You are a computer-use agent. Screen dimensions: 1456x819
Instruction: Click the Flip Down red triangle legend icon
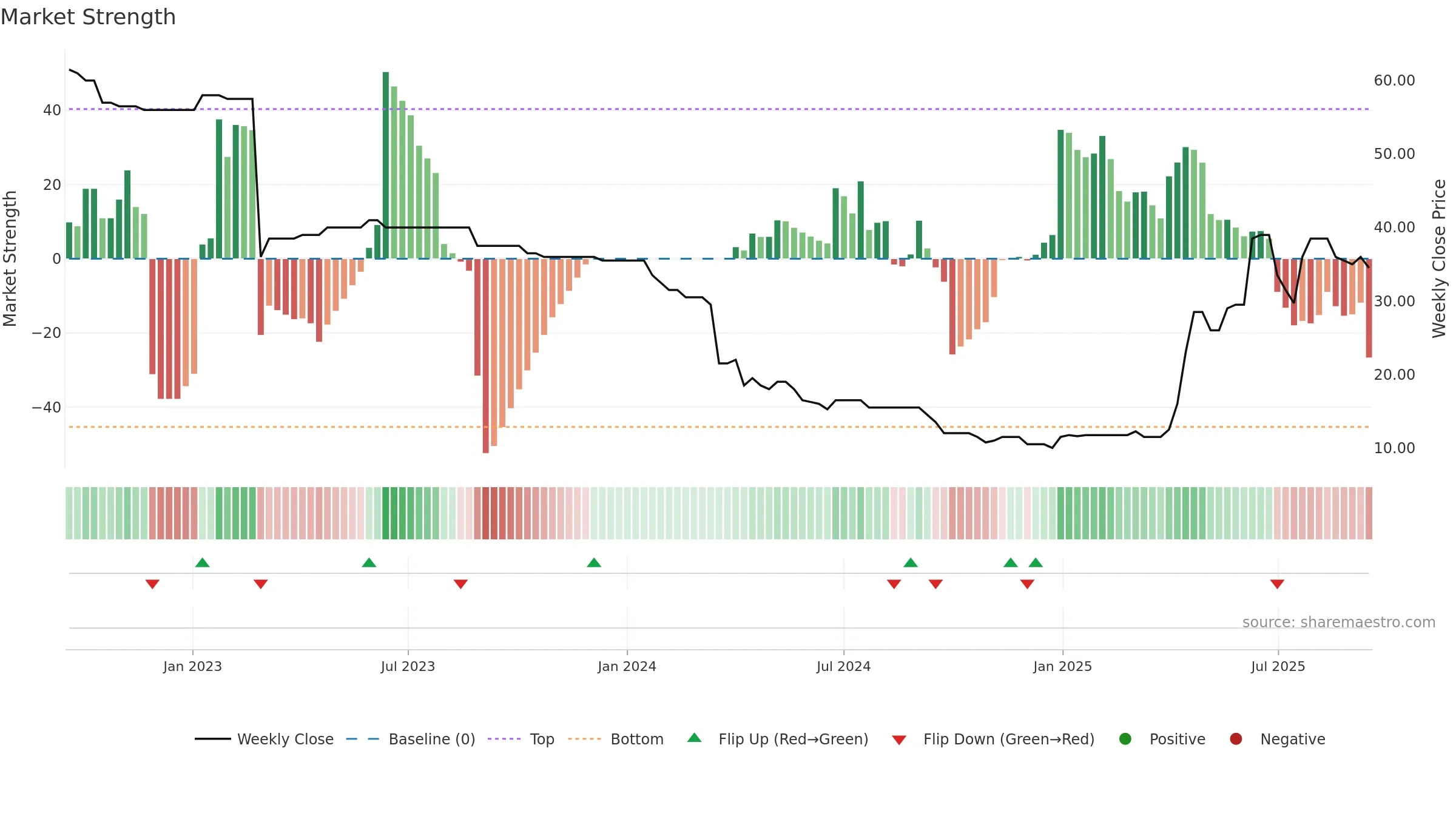pyautogui.click(x=899, y=740)
